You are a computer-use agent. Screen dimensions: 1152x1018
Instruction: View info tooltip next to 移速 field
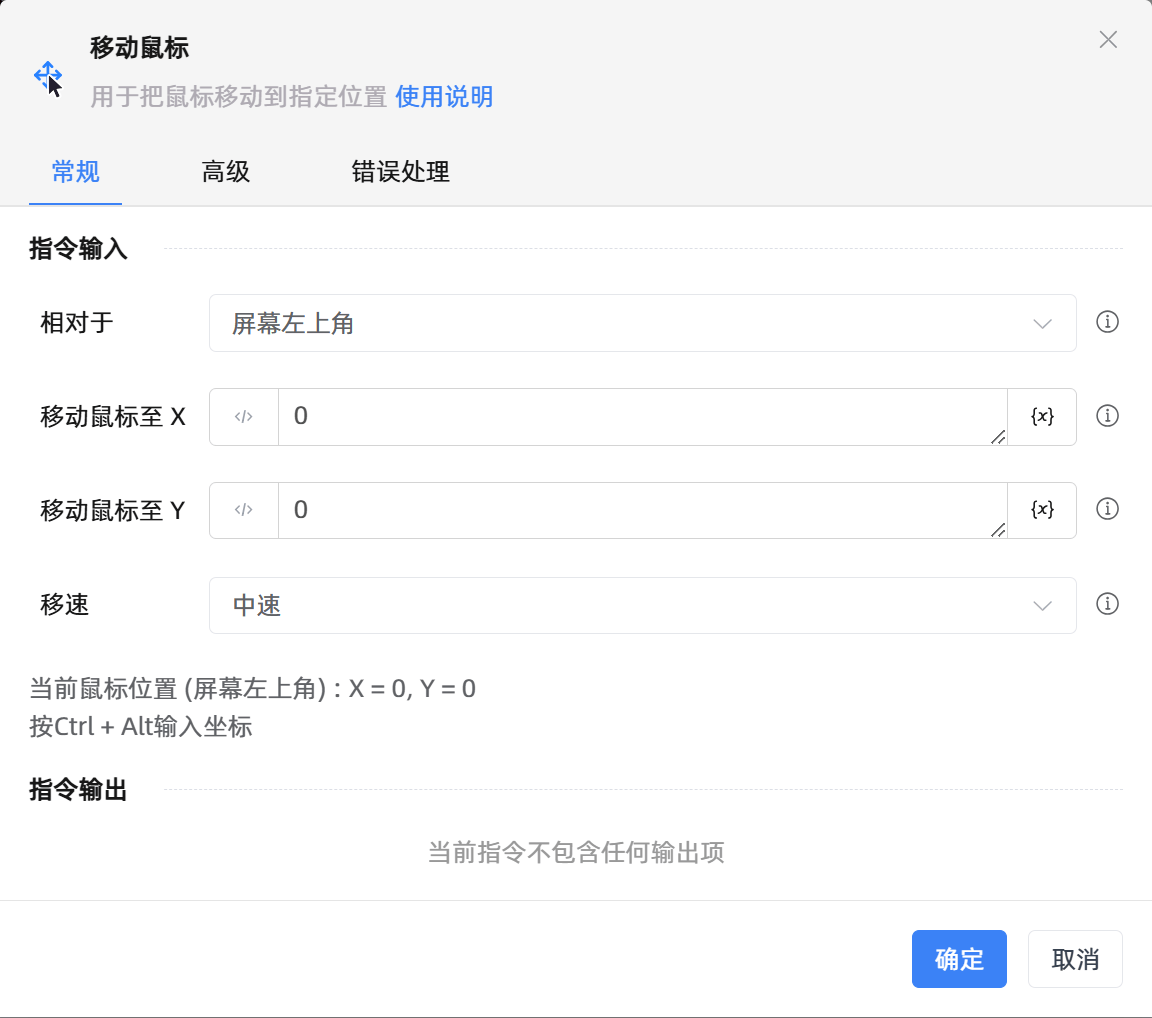coord(1107,604)
